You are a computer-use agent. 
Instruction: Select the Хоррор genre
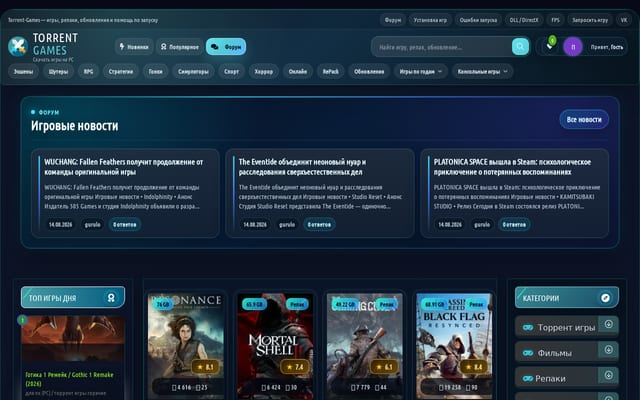tap(264, 71)
